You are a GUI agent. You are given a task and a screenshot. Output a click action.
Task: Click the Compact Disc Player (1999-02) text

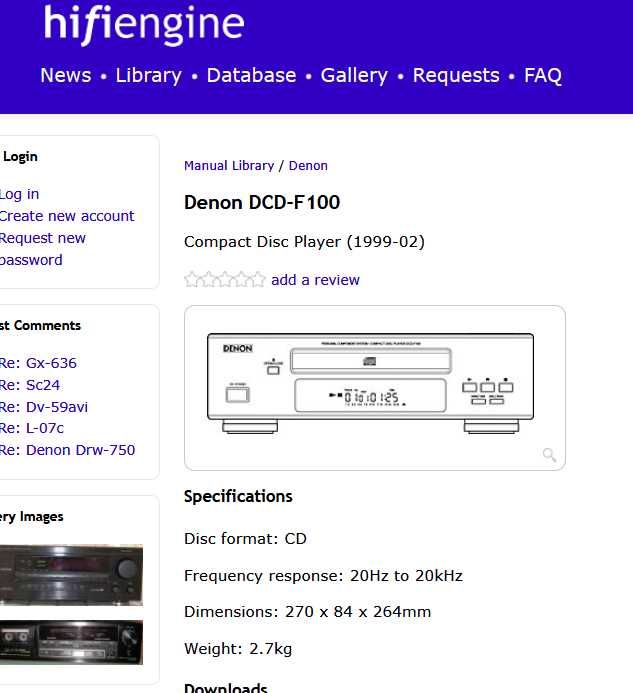click(304, 242)
